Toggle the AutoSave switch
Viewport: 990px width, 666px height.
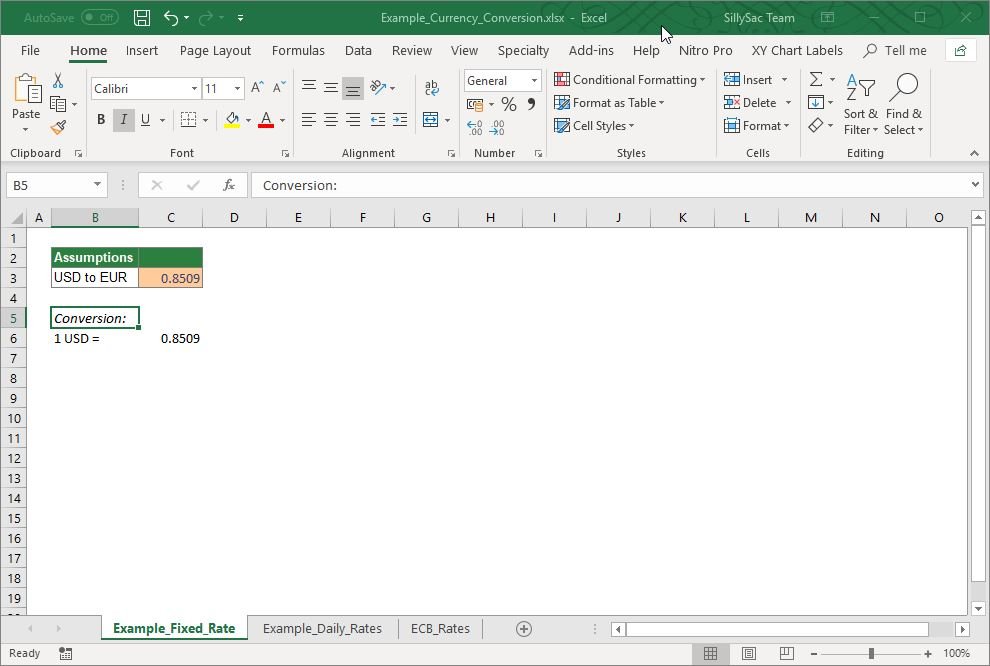99,18
